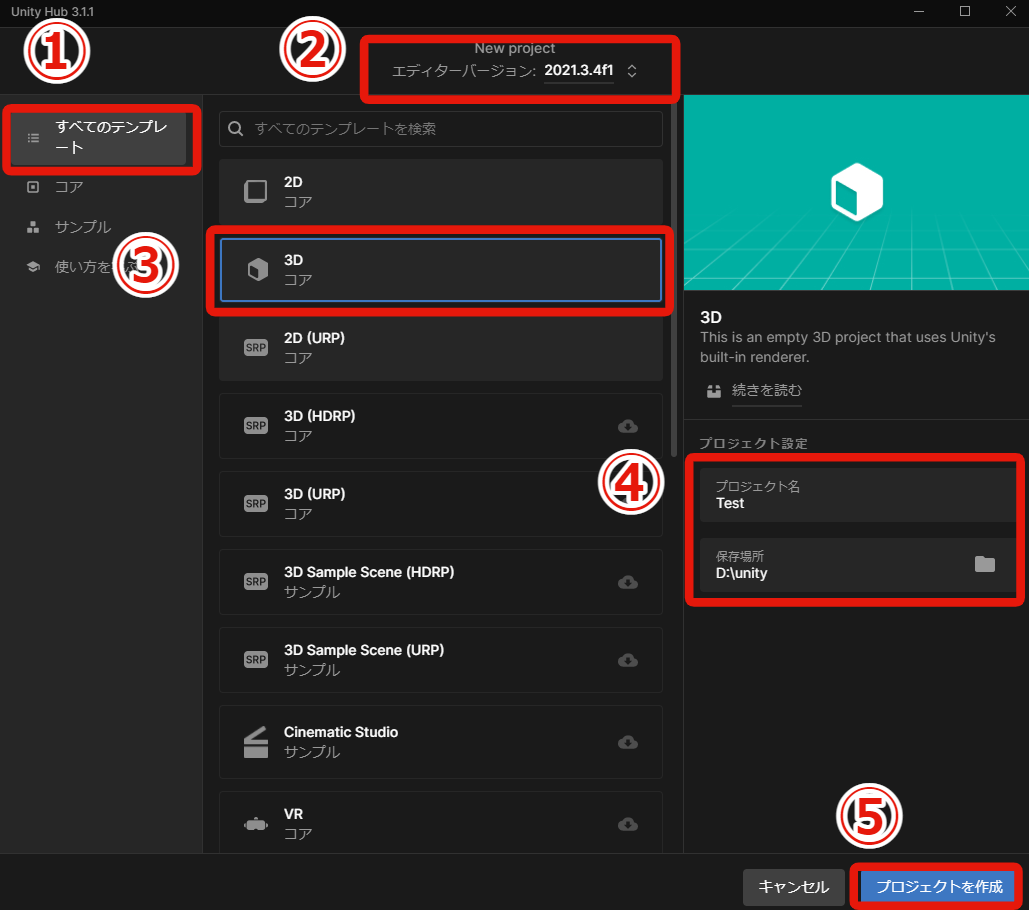Viewport: 1029px width, 910px height.
Task: Choose the Cinematic Studio template
Action: click(x=441, y=742)
